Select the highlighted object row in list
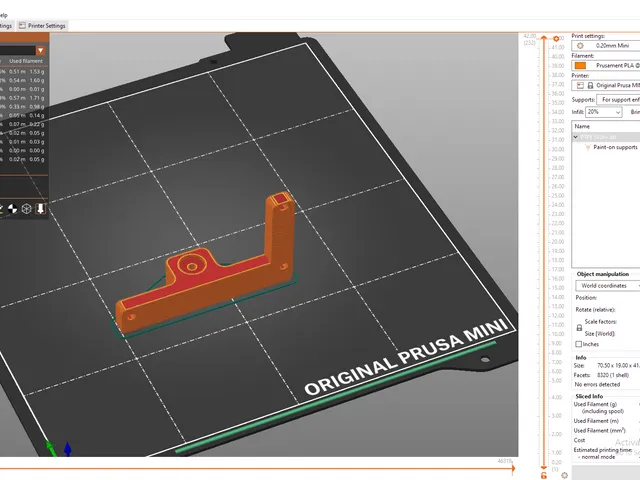The image size is (640, 480). coord(606,137)
